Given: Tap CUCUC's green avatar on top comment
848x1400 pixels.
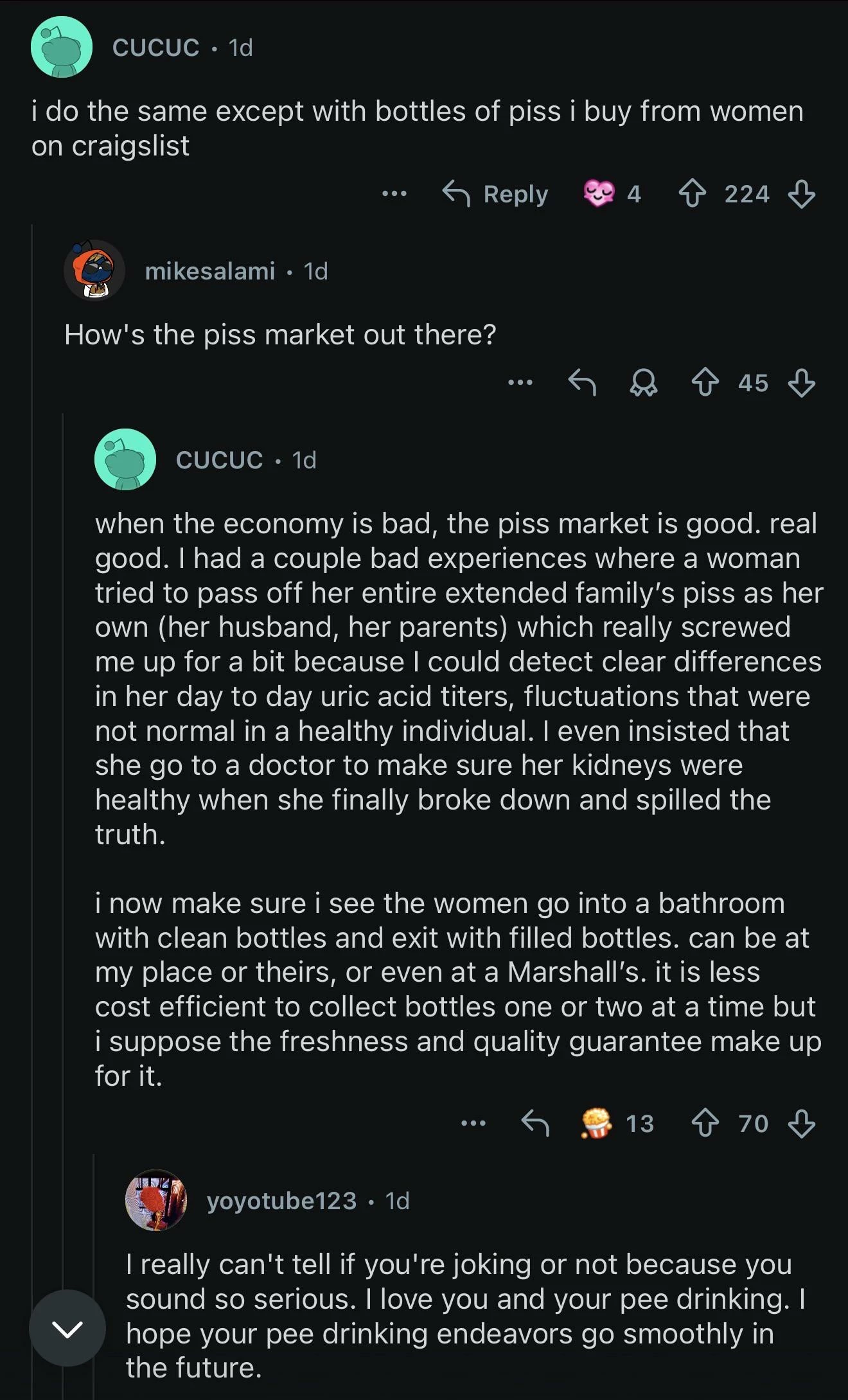Looking at the screenshot, I should click(x=62, y=48).
